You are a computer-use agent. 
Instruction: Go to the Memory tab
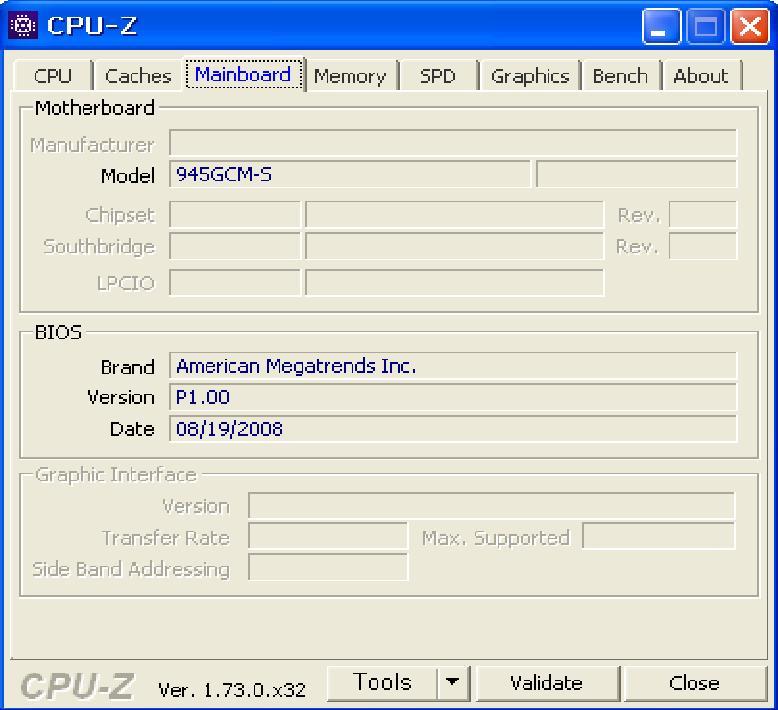[349, 76]
